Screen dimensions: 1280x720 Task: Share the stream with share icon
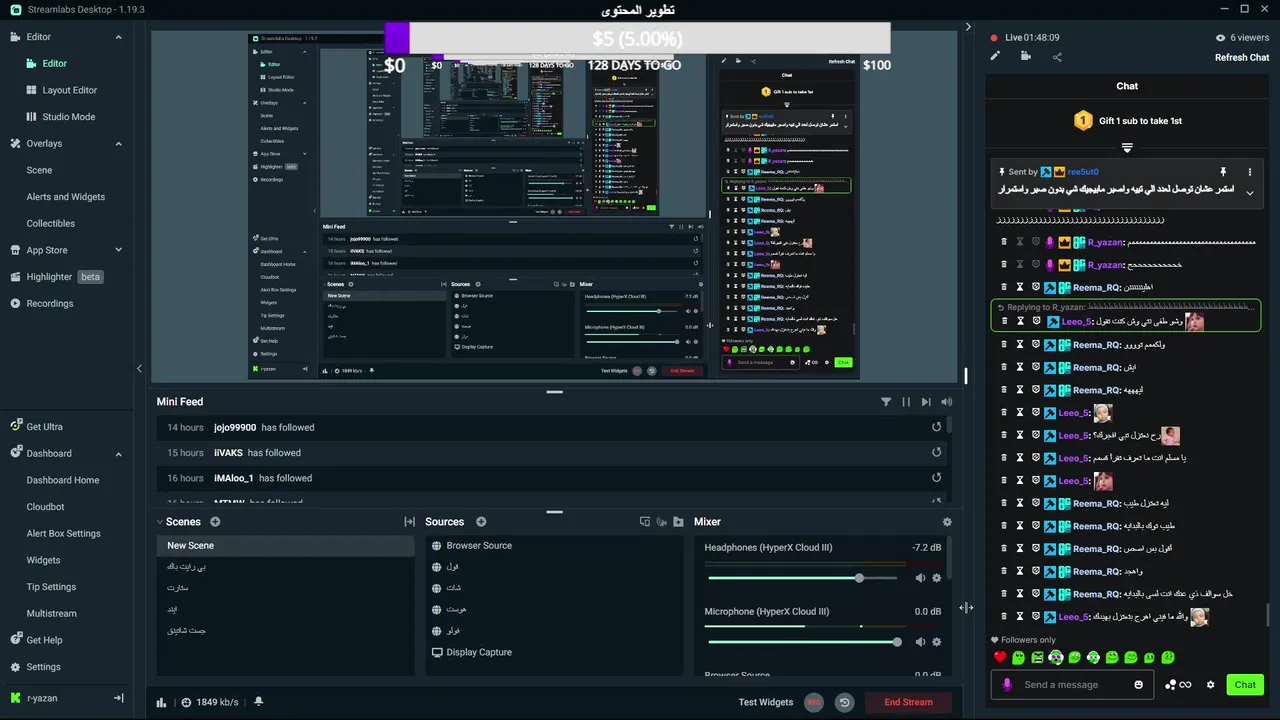click(x=1057, y=56)
